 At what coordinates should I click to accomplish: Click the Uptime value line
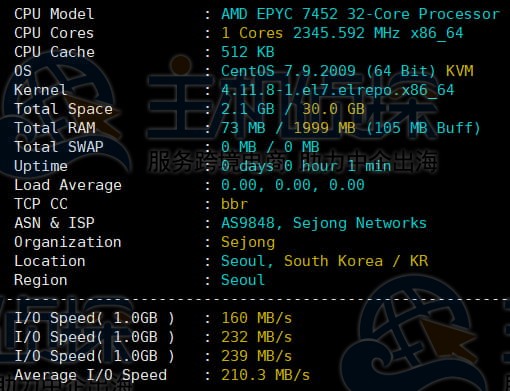306,166
